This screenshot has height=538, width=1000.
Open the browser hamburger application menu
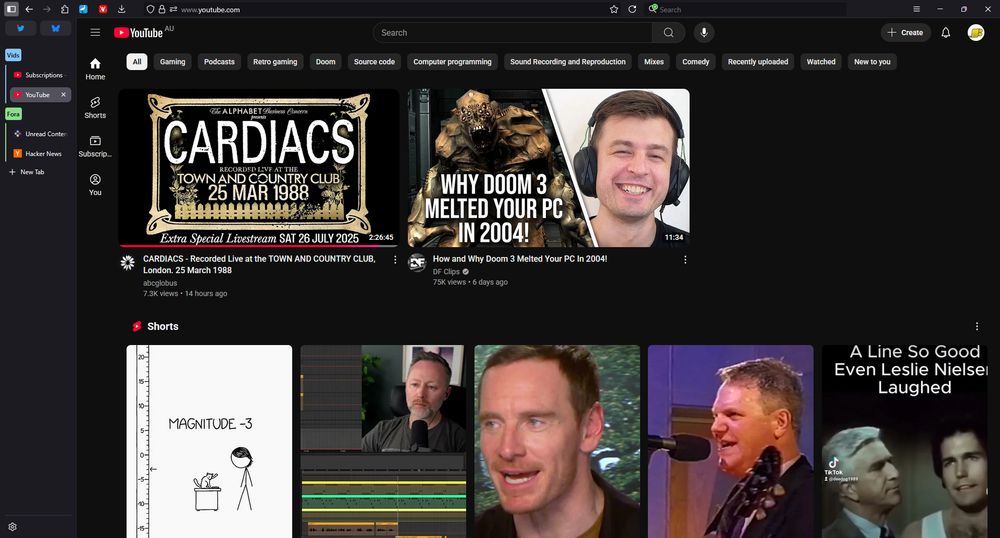click(x=916, y=10)
